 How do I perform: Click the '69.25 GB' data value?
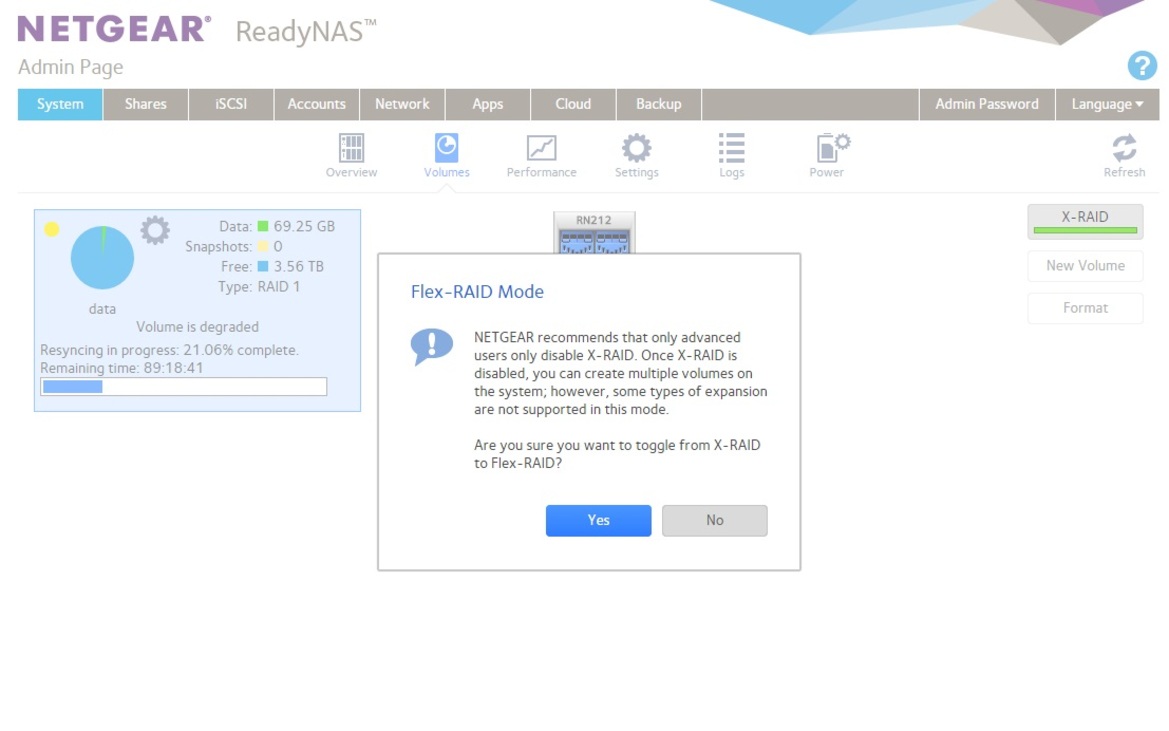(304, 226)
